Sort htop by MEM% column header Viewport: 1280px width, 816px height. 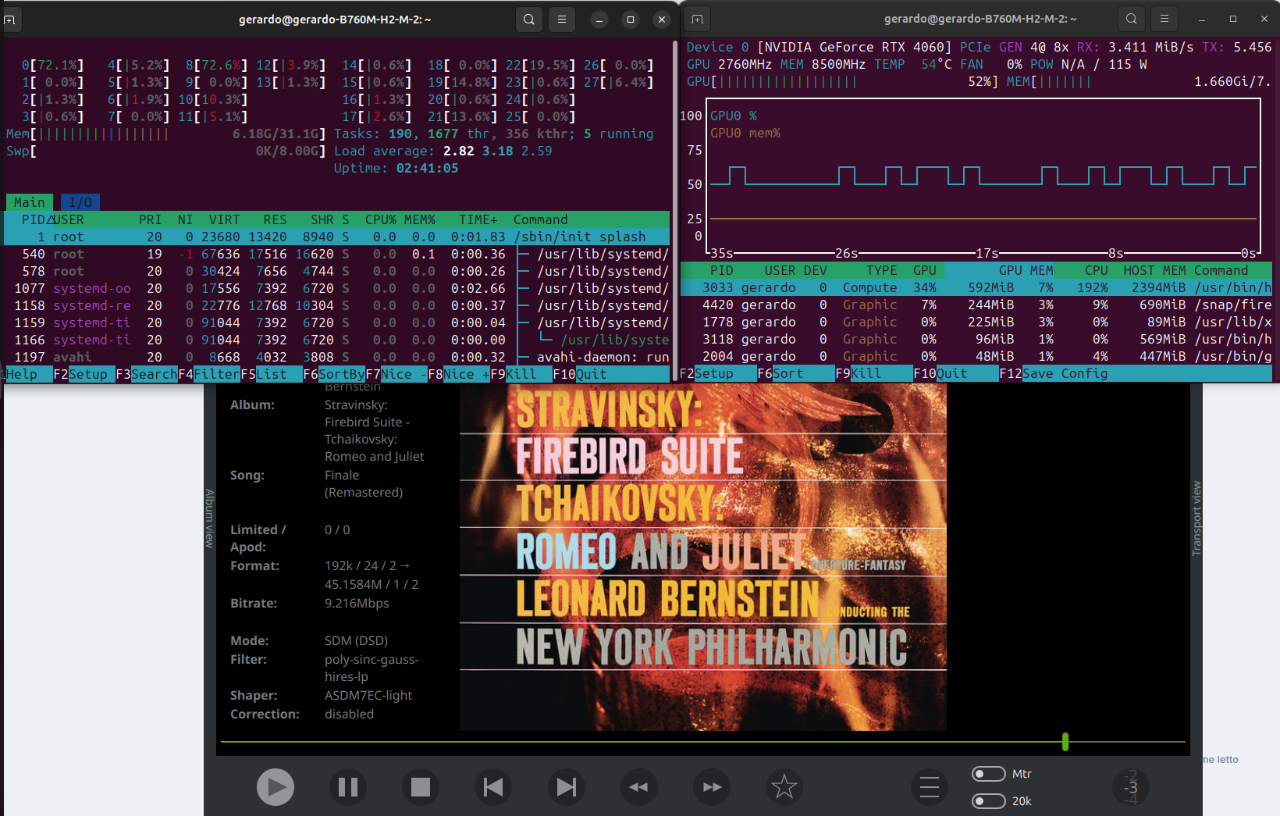[419, 220]
